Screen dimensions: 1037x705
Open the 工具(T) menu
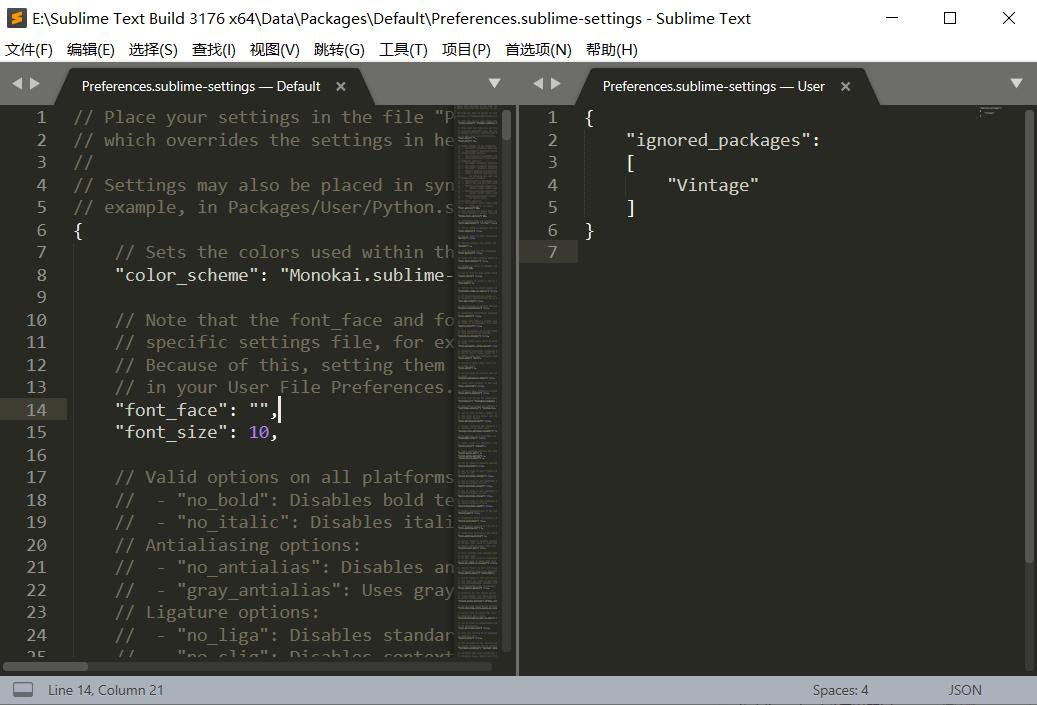click(403, 49)
